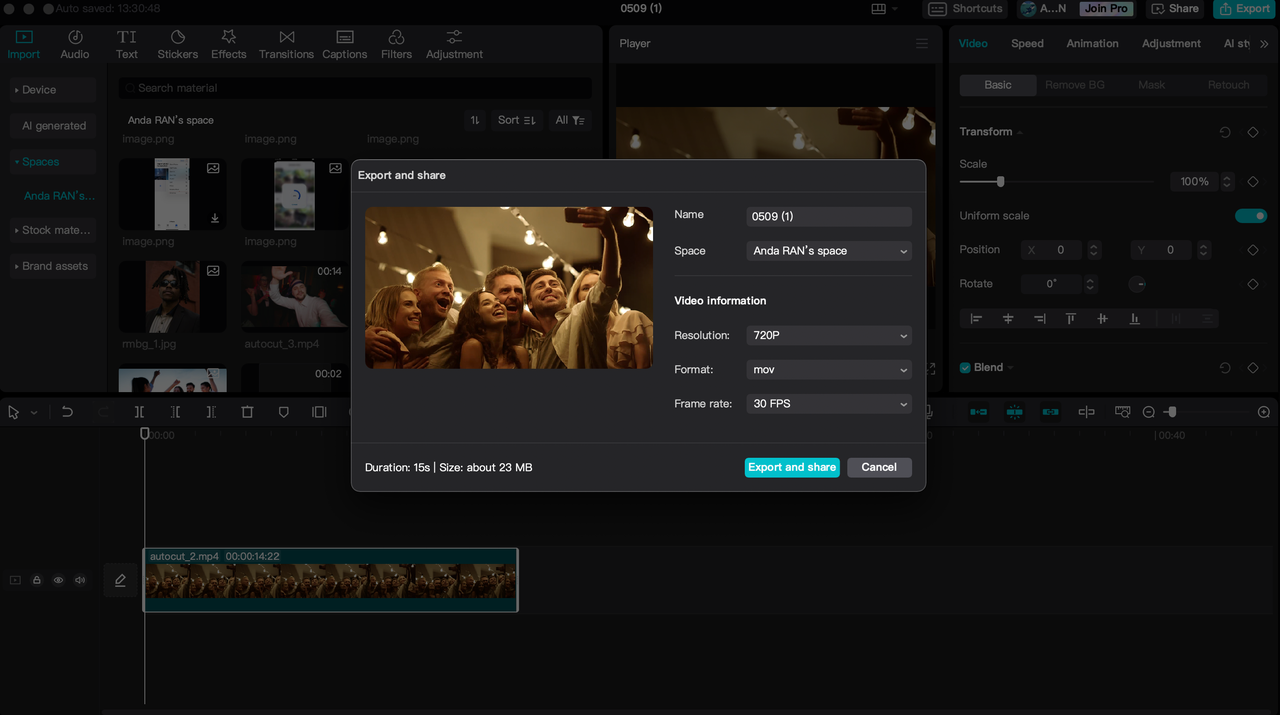Image resolution: width=1280 pixels, height=715 pixels.
Task: Lock the video track
Action: click(x=36, y=580)
